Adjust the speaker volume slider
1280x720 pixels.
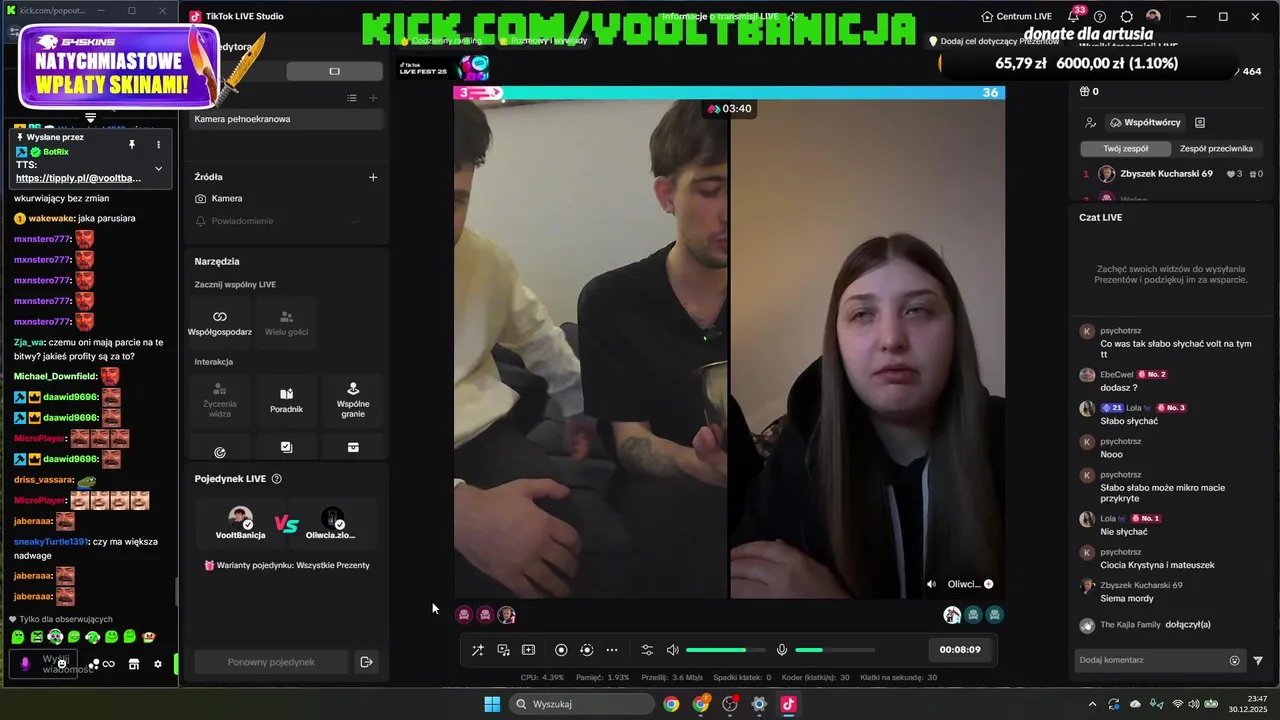[725, 650]
